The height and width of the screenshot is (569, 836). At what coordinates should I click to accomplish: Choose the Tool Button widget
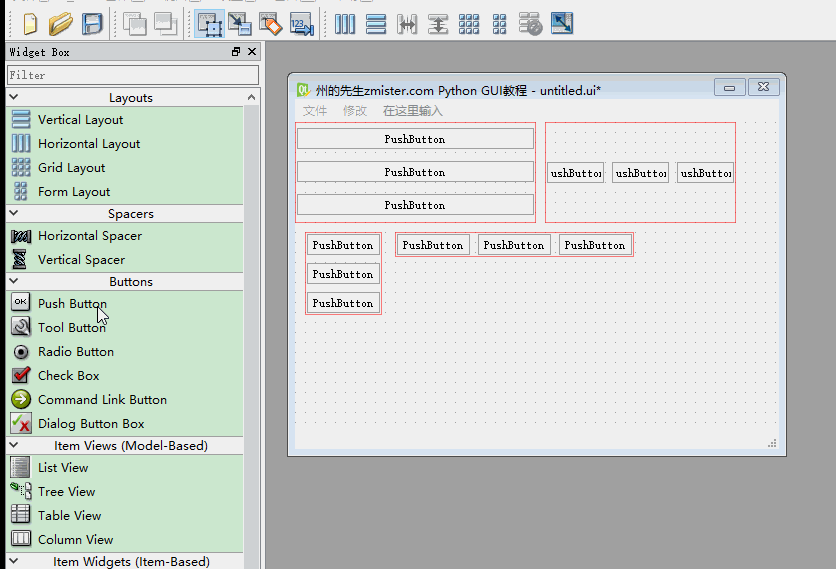pyautogui.click(x=125, y=327)
